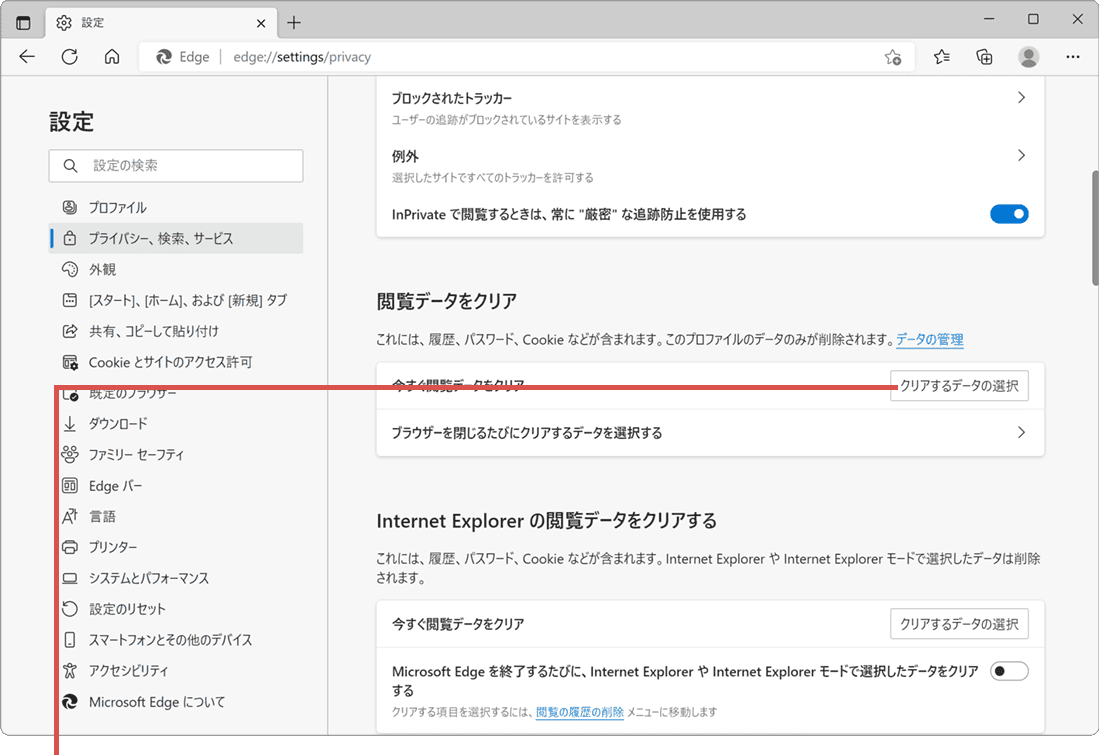The height and width of the screenshot is (755, 1100).
Task: Click the アクセシビリティ icon
Action: click(x=69, y=670)
